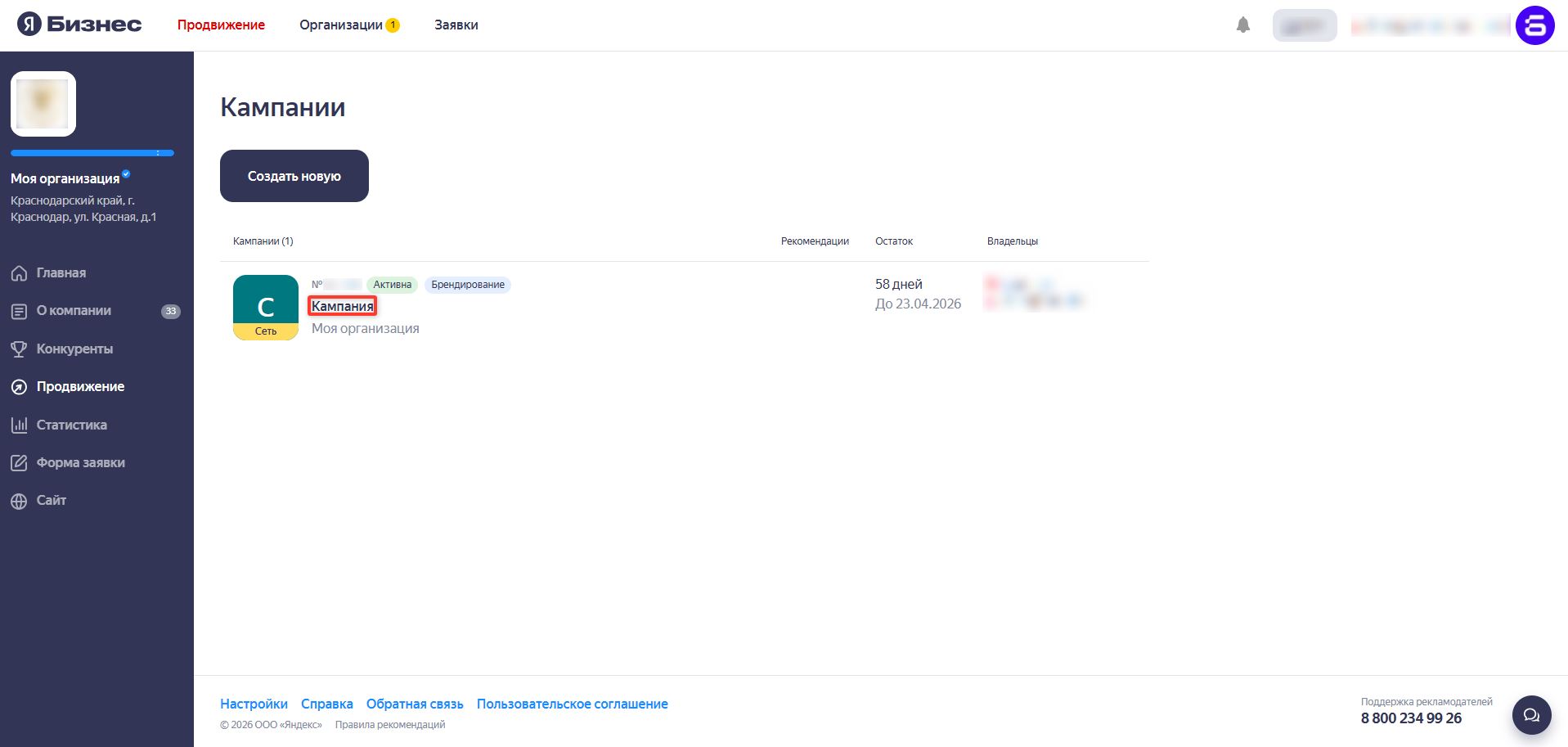
Task: Open the Справка footer link
Action: pos(327,704)
